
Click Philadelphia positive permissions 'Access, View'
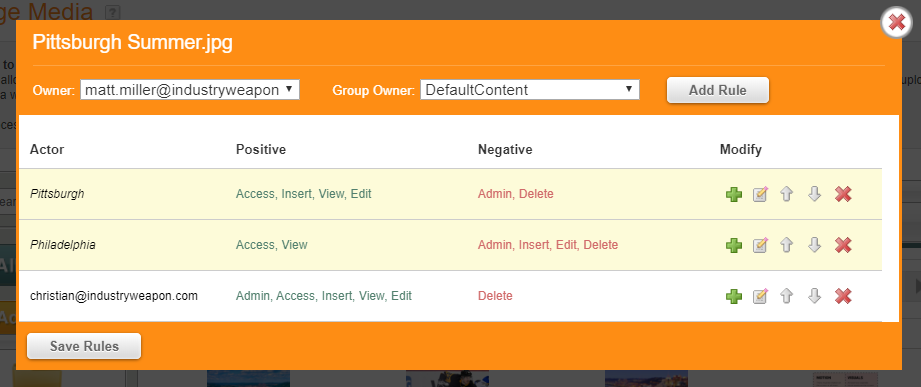271,245
